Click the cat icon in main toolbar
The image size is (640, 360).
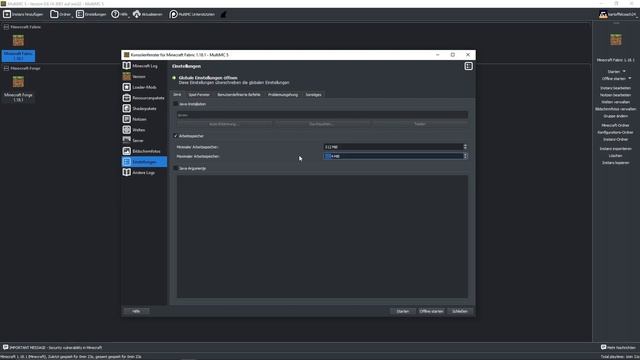click(224, 14)
